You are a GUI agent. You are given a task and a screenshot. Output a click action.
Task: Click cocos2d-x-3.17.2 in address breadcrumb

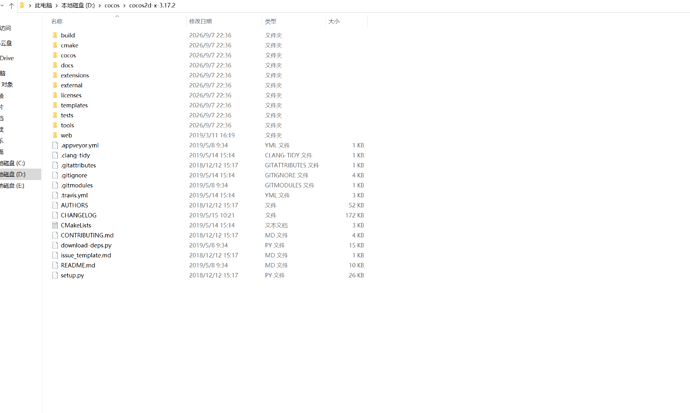pos(152,6)
